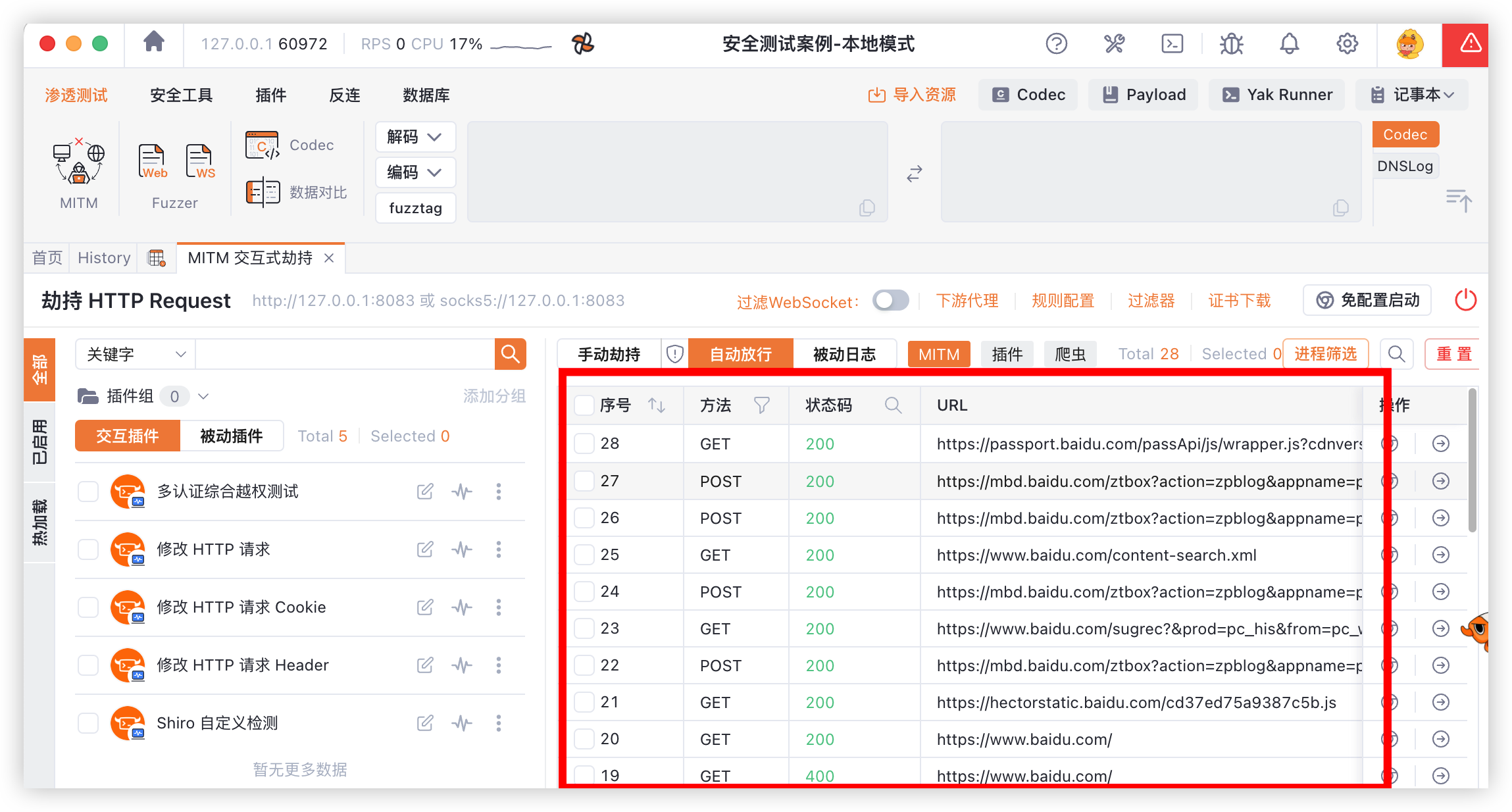The height and width of the screenshot is (812, 1512).
Task: Stop hijacking with the red power icon
Action: pyautogui.click(x=1465, y=301)
